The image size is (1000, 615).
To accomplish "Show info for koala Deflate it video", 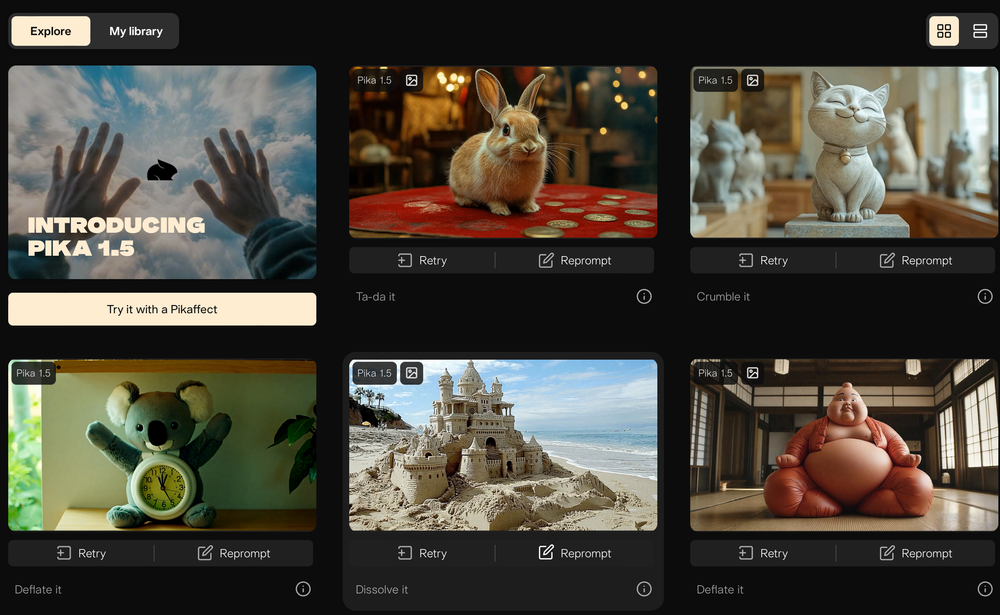I will coord(303,589).
